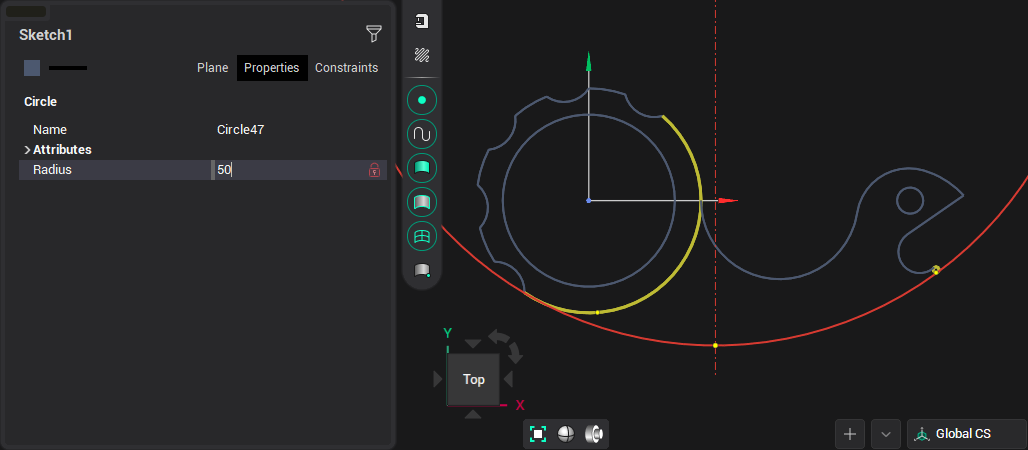
Task: Toggle the red lock on Radius field
Action: tap(375, 170)
